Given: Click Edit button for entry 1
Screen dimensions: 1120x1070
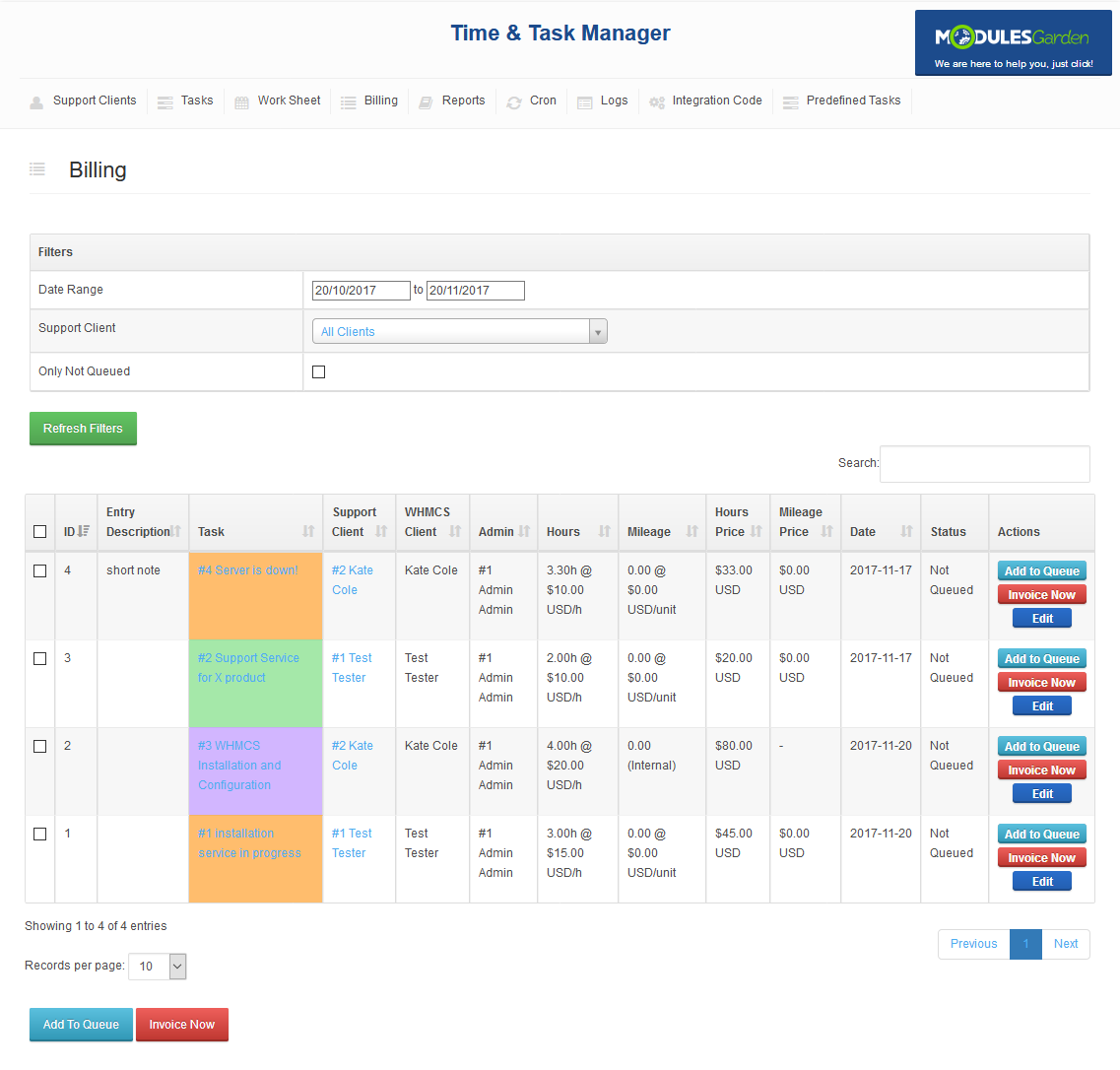Looking at the screenshot, I should tap(1042, 882).
